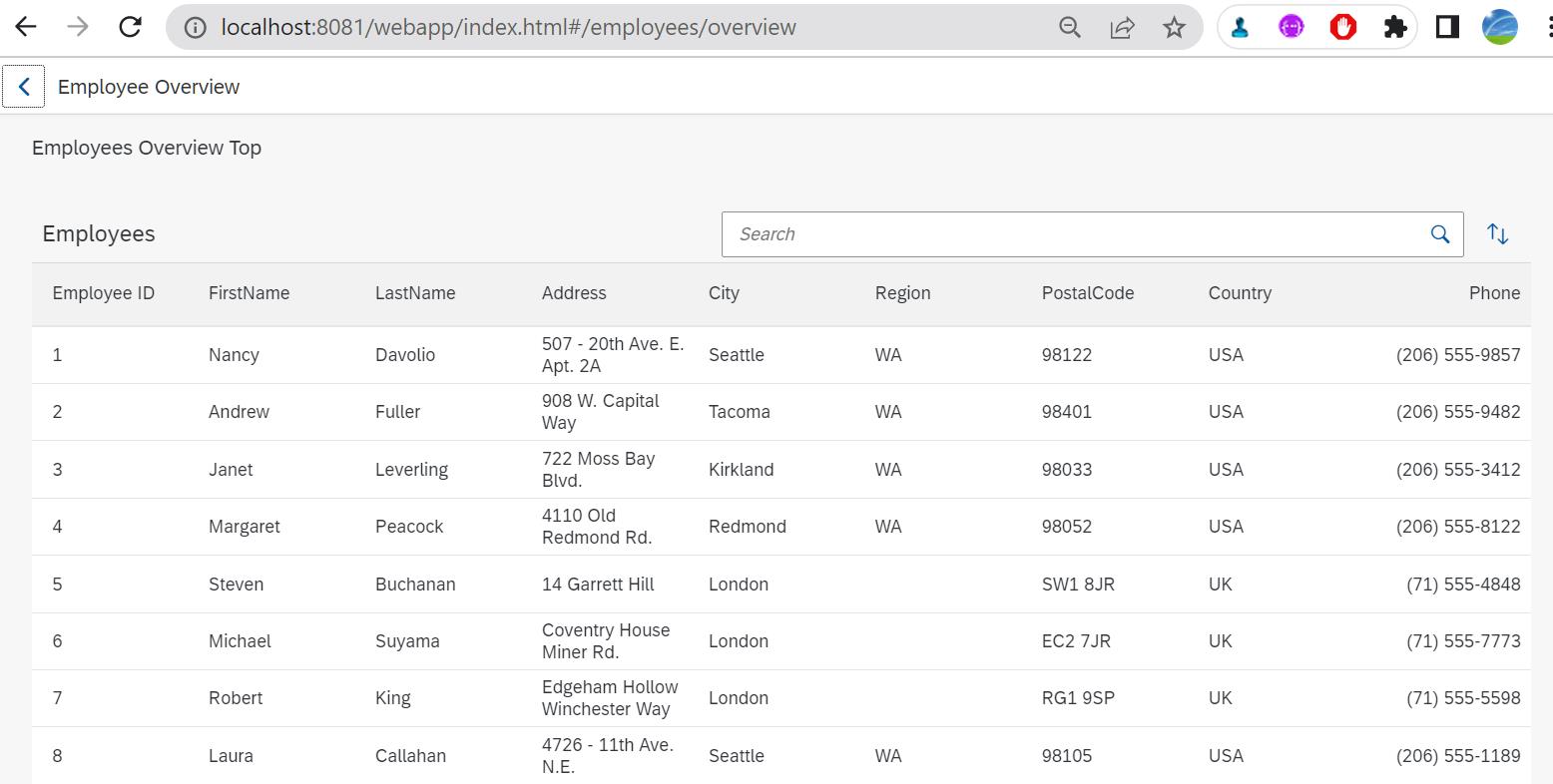
Task: Select first name Andrew
Action: (239, 412)
